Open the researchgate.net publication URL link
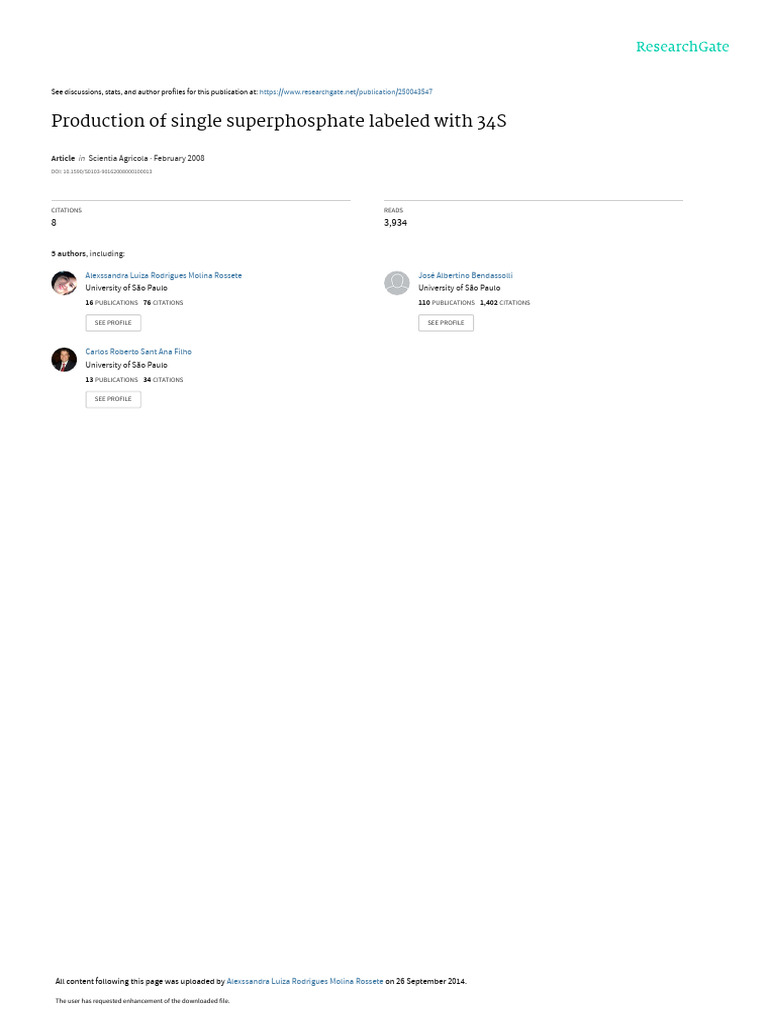 [x=345, y=92]
